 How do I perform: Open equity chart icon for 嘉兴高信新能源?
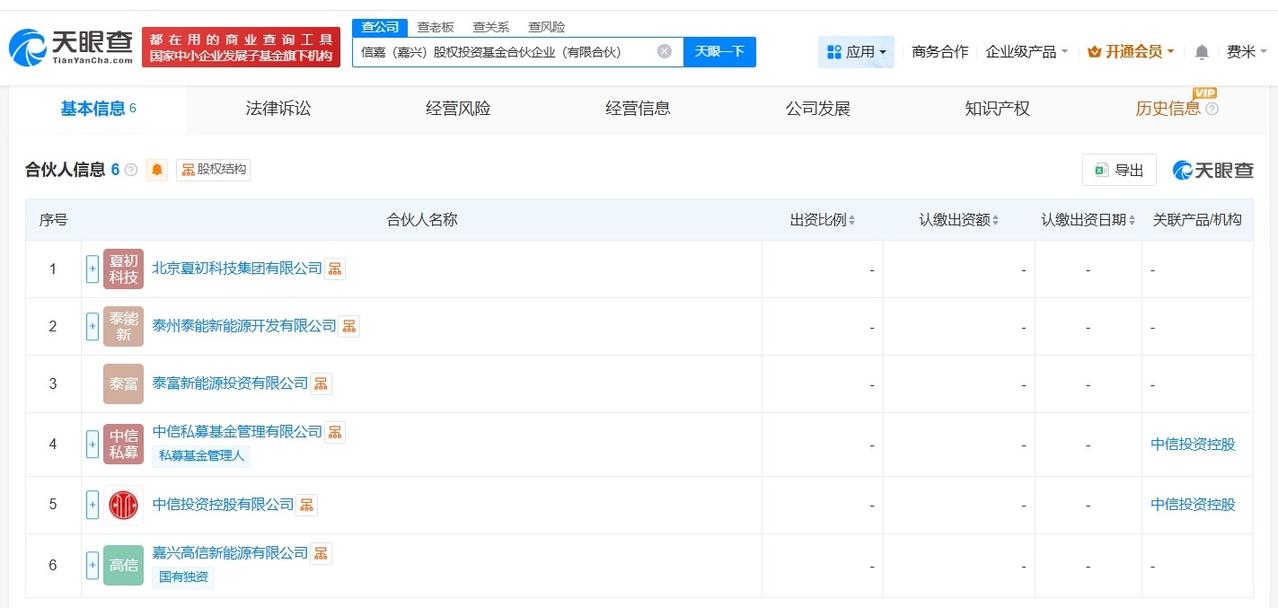321,553
